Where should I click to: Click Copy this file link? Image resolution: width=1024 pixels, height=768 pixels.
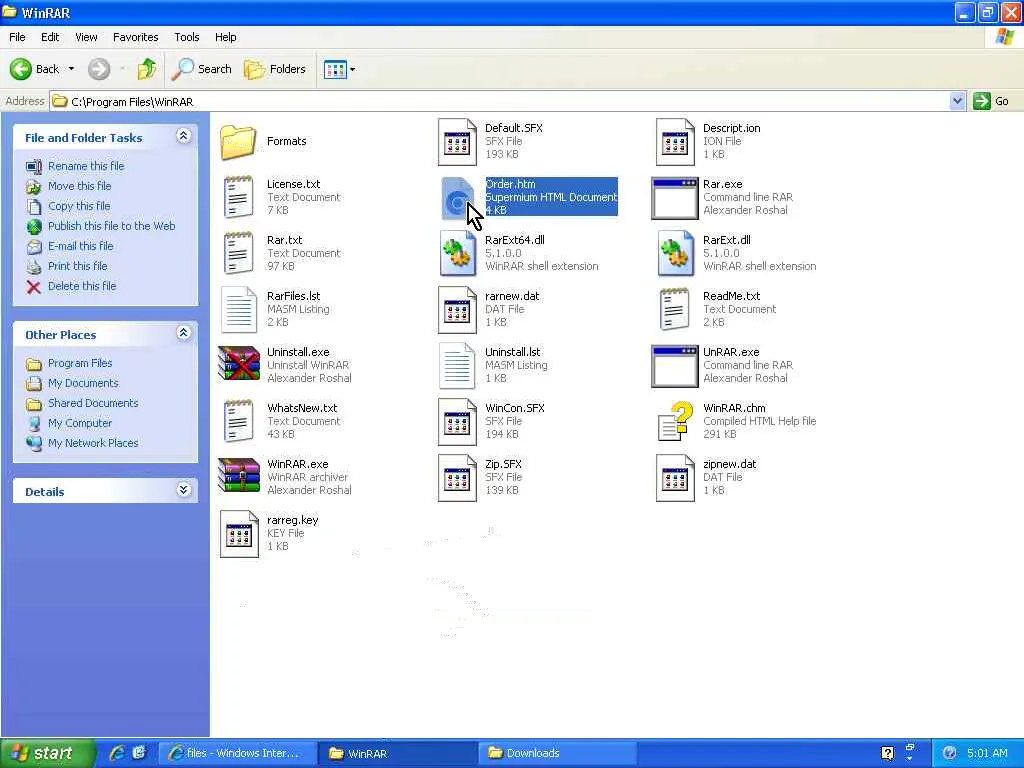coord(78,206)
